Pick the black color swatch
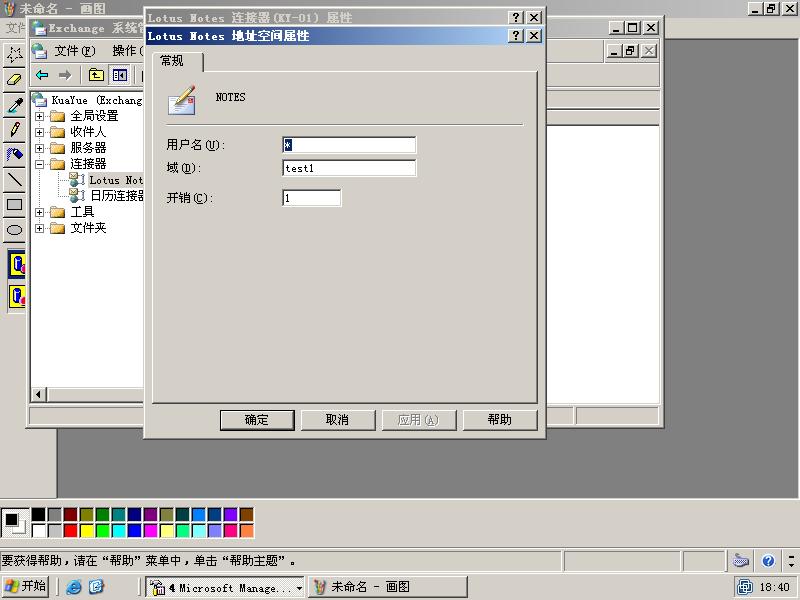The image size is (800, 600). [38, 514]
